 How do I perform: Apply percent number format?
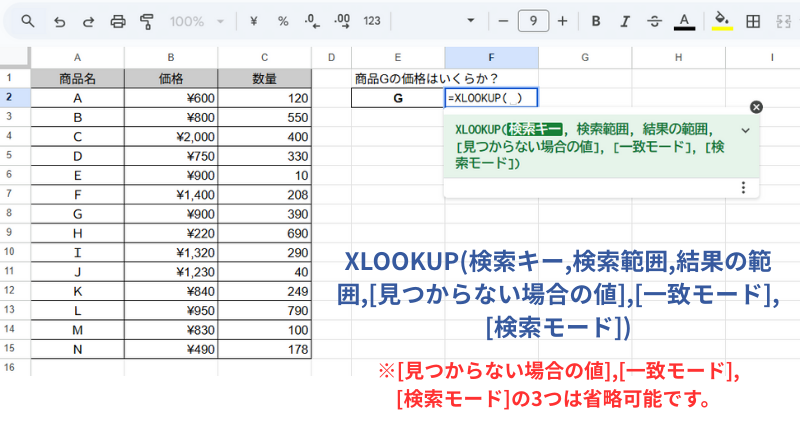283,21
